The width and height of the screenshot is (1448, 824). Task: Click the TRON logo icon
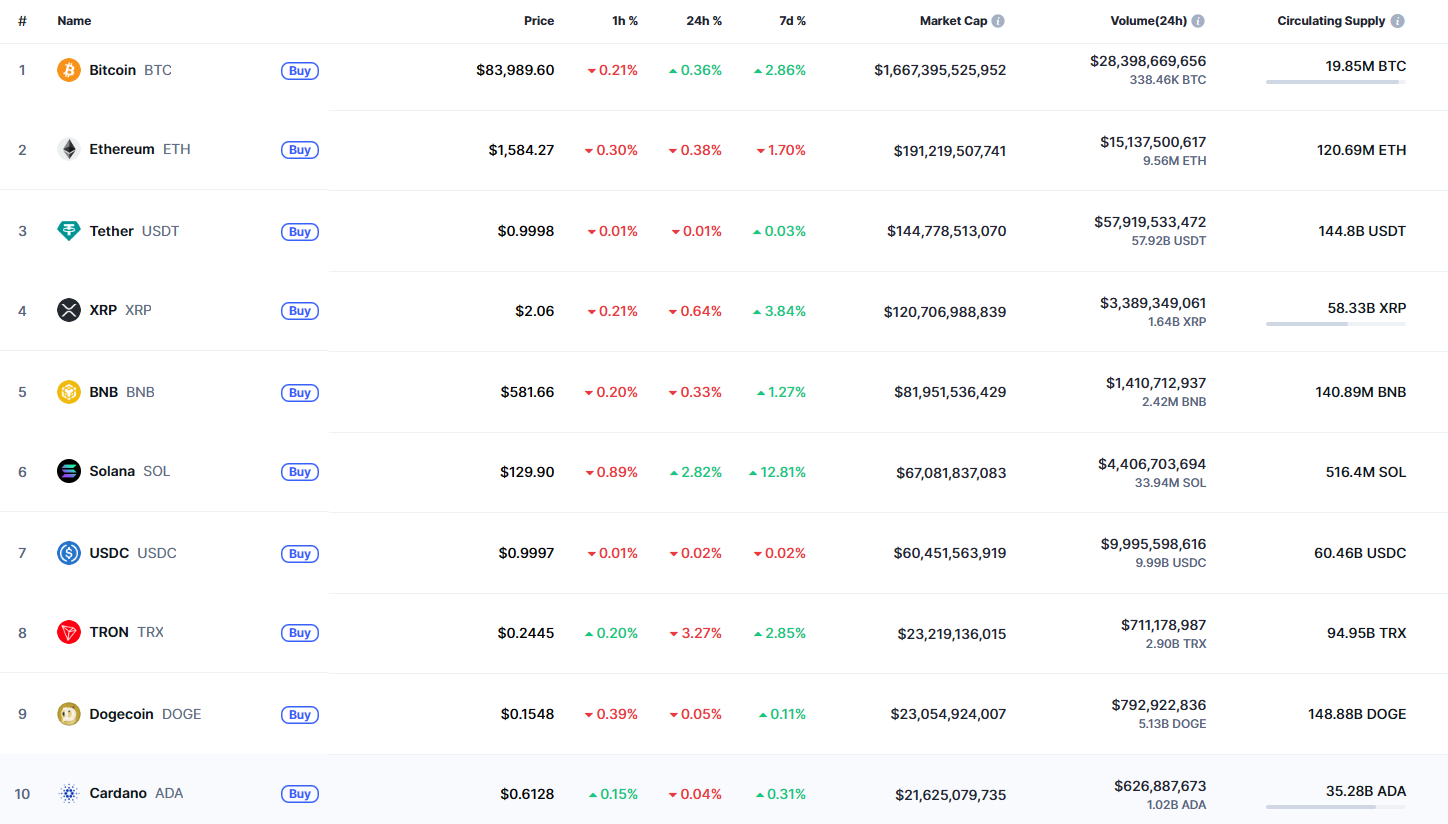pyautogui.click(x=69, y=632)
